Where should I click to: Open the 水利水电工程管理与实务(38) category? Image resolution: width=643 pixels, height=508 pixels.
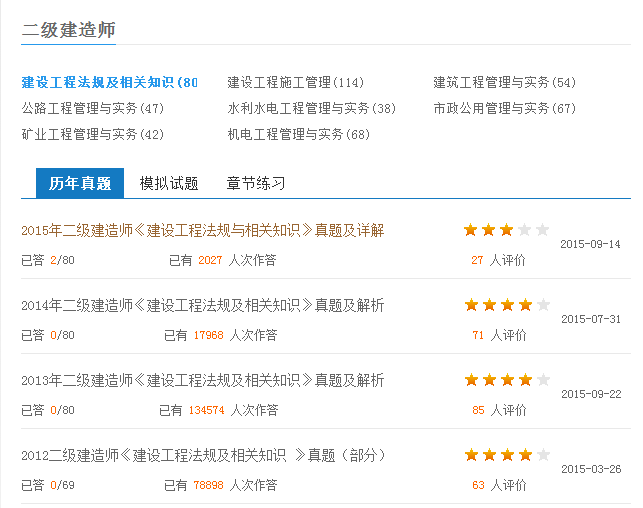pos(312,108)
